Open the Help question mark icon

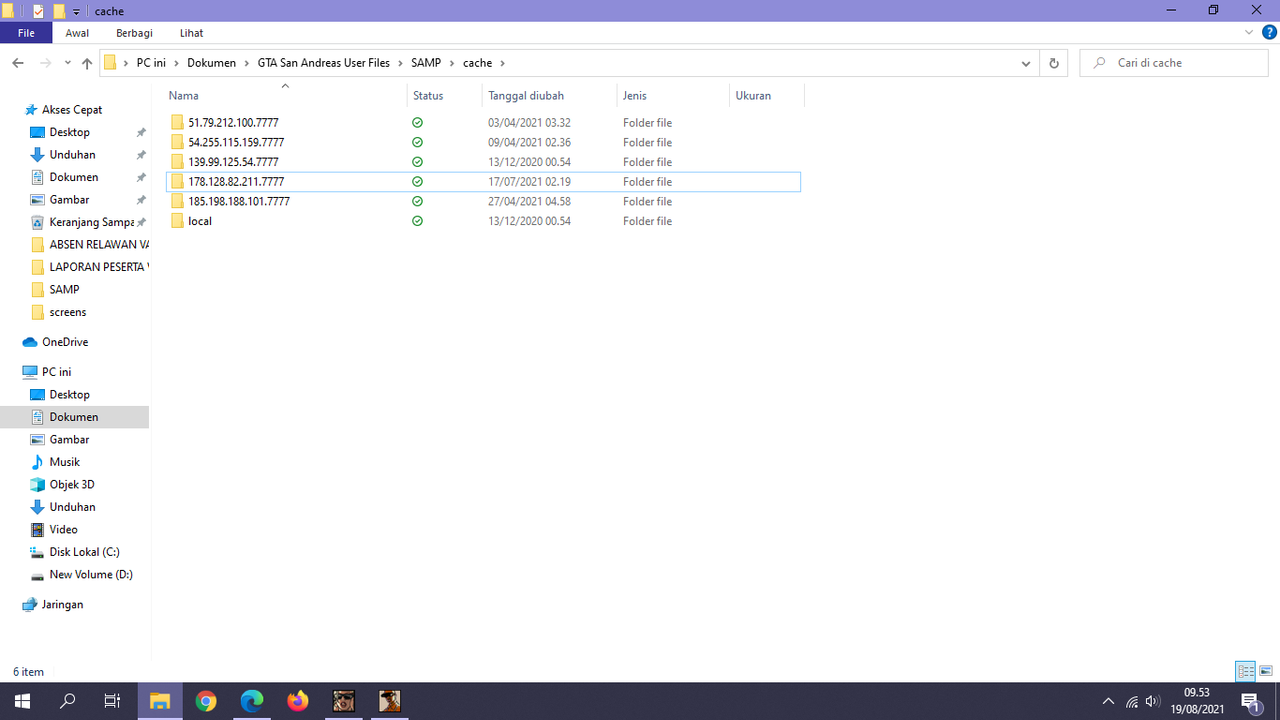tap(1269, 34)
